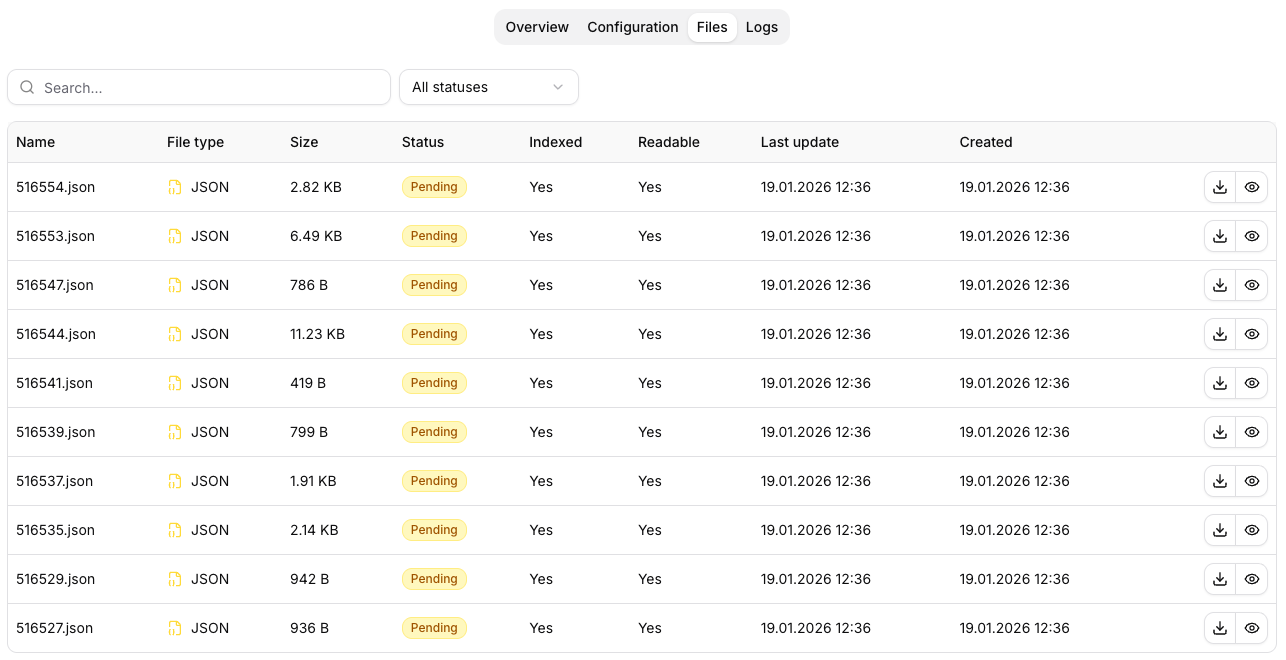Screen dimensions: 1286x660
Task: Open the 516553.json file name
Action: point(55,236)
